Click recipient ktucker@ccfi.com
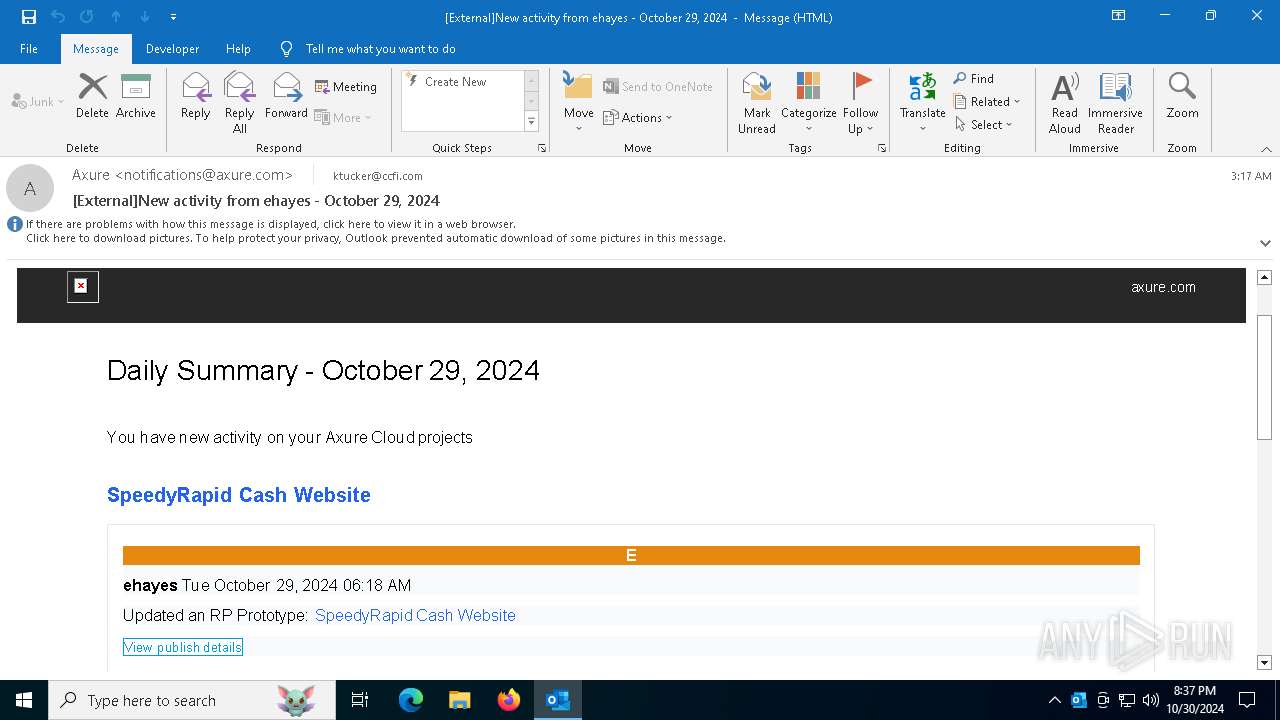The image size is (1280, 720). (377, 176)
